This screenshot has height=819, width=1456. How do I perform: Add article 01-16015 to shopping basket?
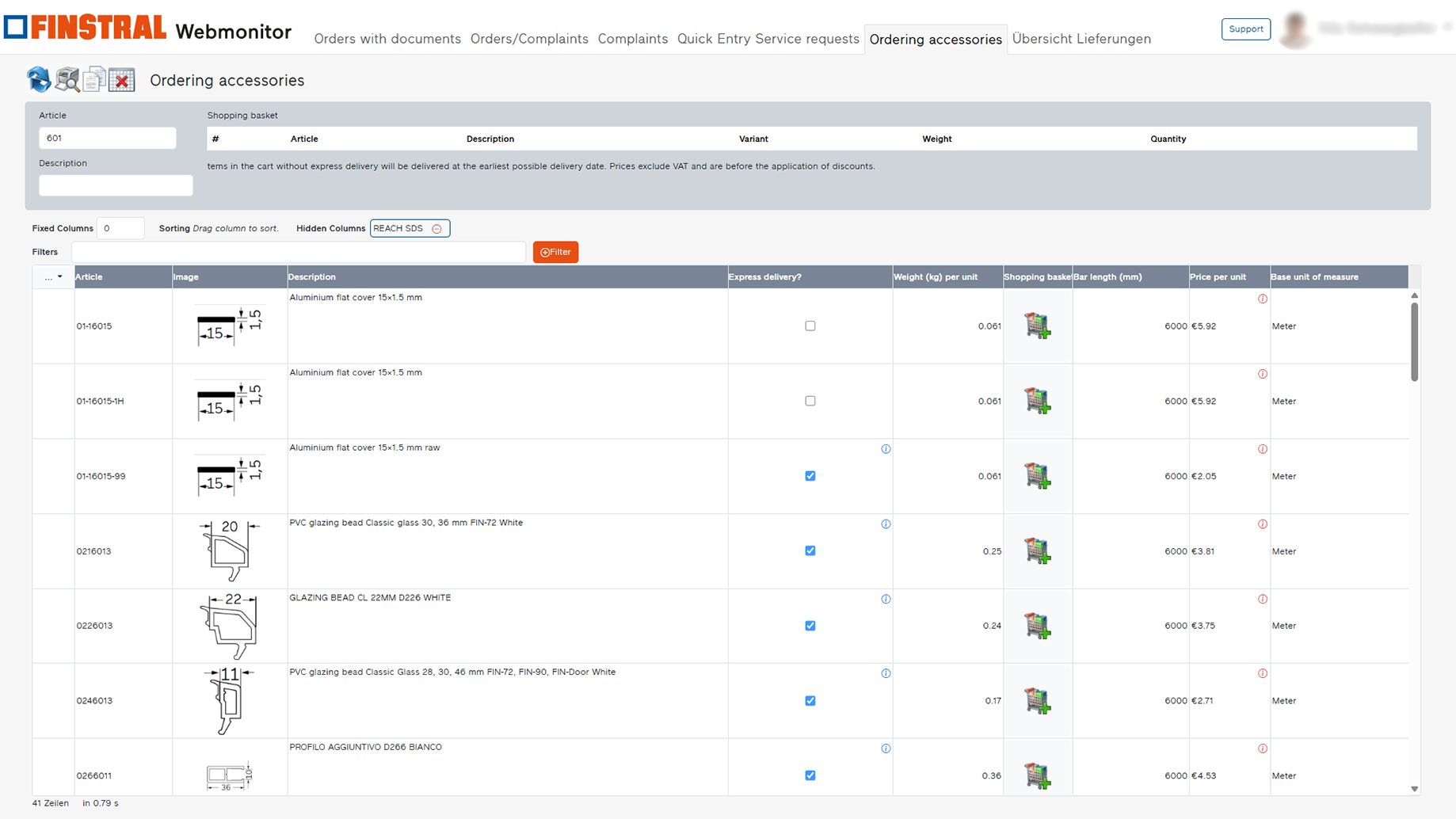click(1037, 326)
